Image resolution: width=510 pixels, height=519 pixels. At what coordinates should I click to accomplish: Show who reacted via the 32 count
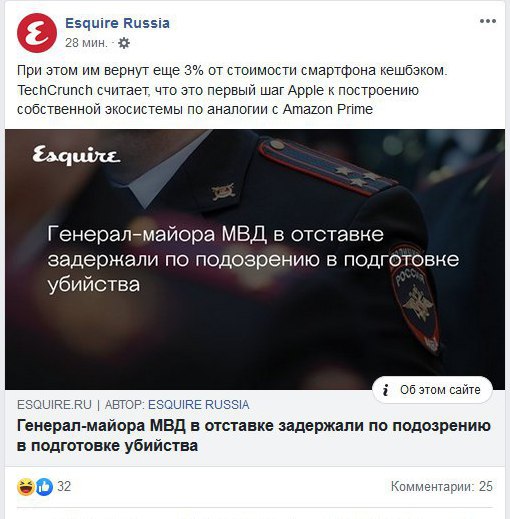[64, 486]
